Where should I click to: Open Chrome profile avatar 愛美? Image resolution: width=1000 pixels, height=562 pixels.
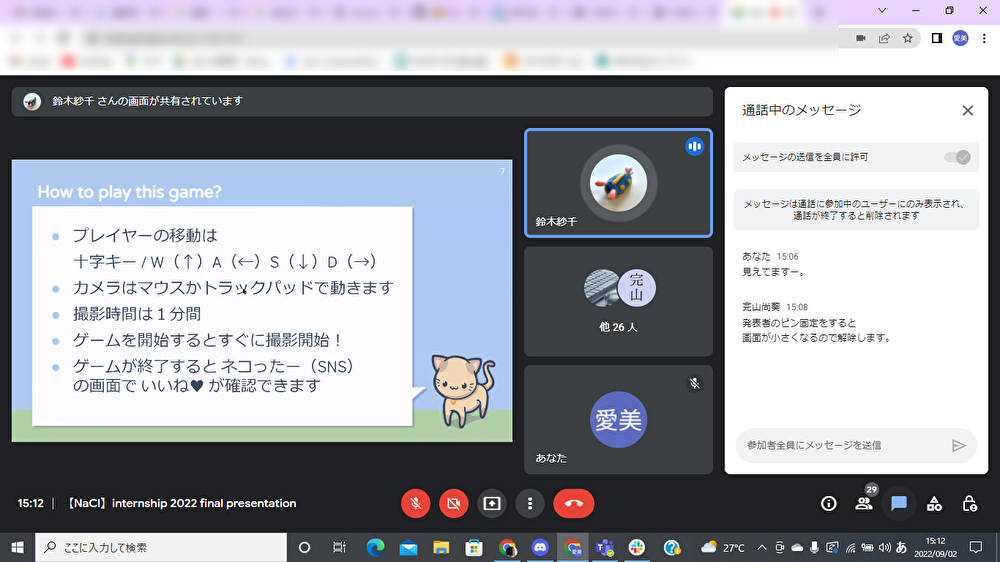click(x=960, y=38)
